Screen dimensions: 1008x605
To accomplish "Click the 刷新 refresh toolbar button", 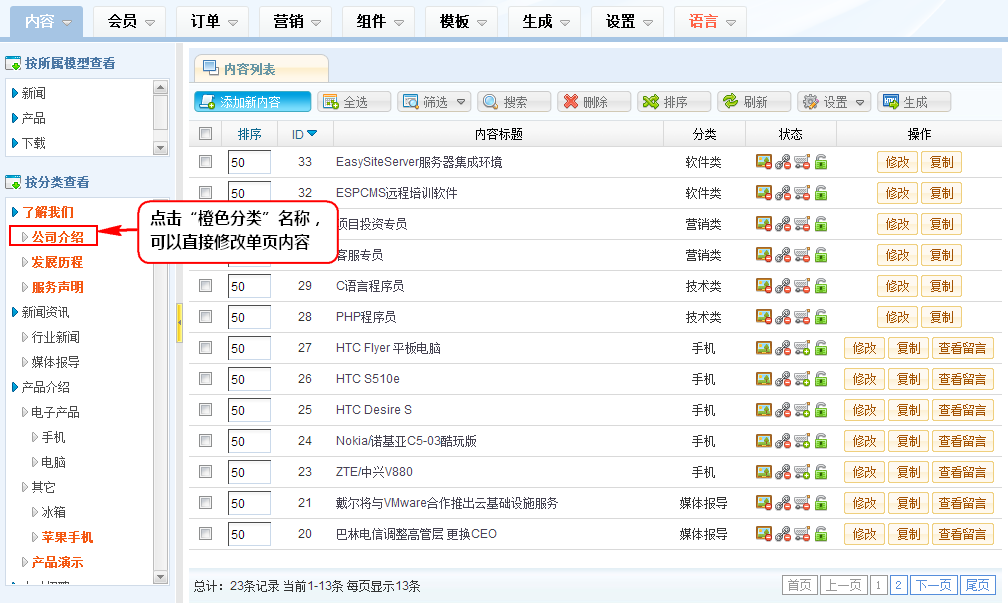I will [x=754, y=102].
